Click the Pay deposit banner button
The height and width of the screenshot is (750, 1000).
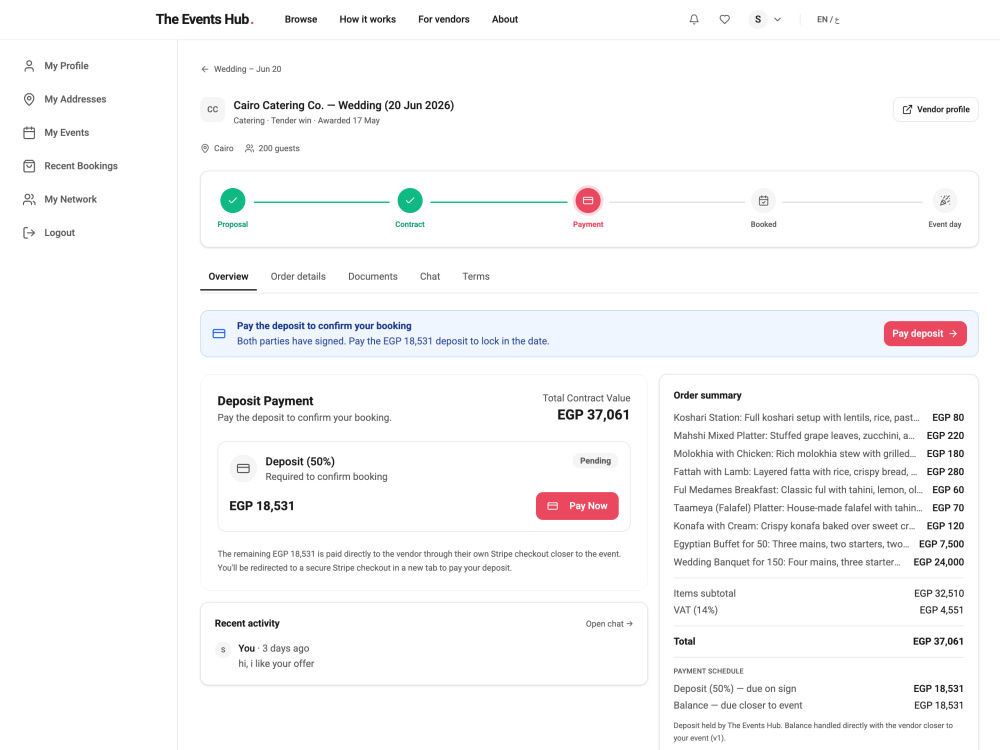coord(925,334)
